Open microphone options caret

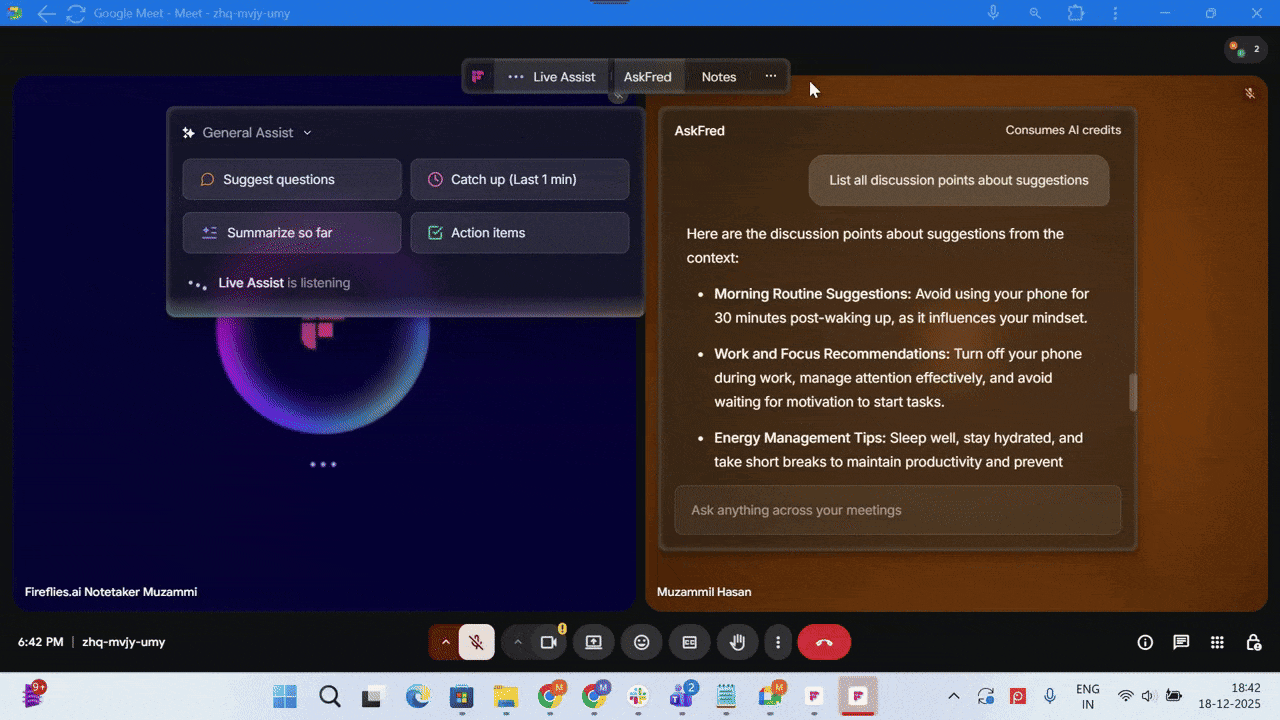coord(446,642)
